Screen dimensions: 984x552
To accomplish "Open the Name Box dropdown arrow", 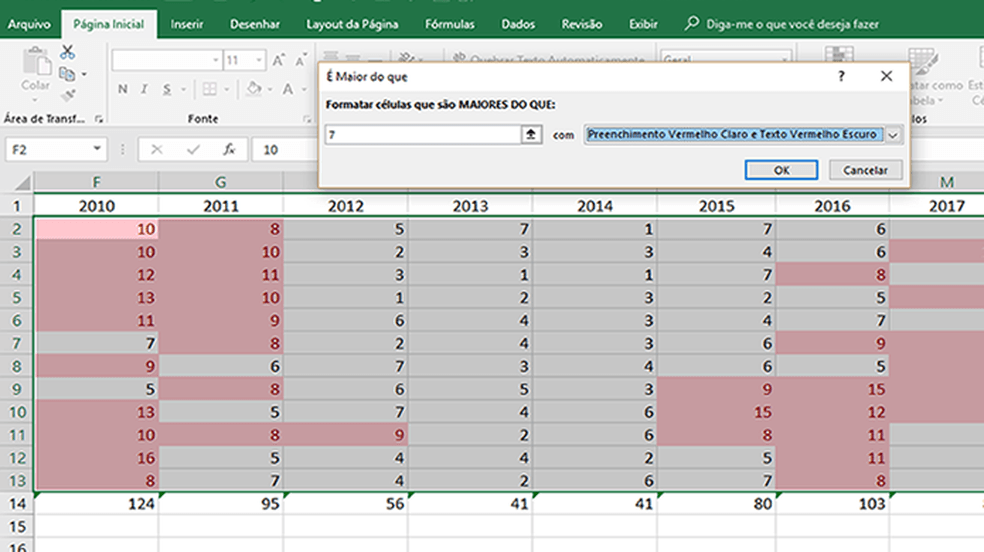I will 97,149.
